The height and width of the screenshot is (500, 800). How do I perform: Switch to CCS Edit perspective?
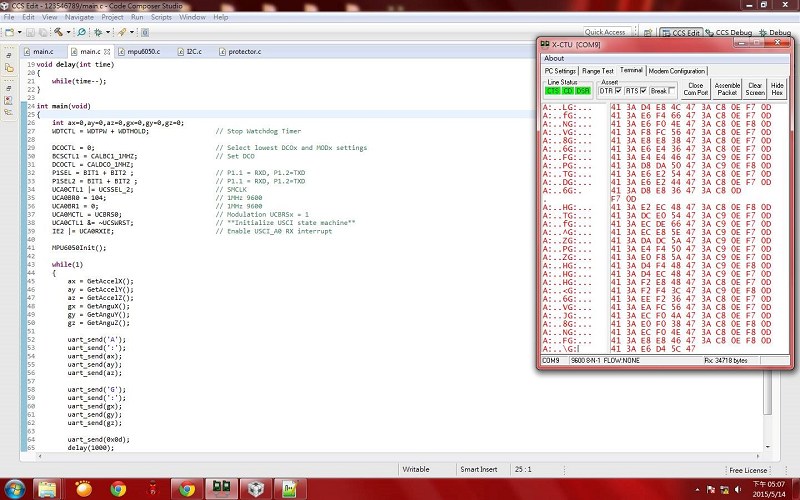point(681,32)
